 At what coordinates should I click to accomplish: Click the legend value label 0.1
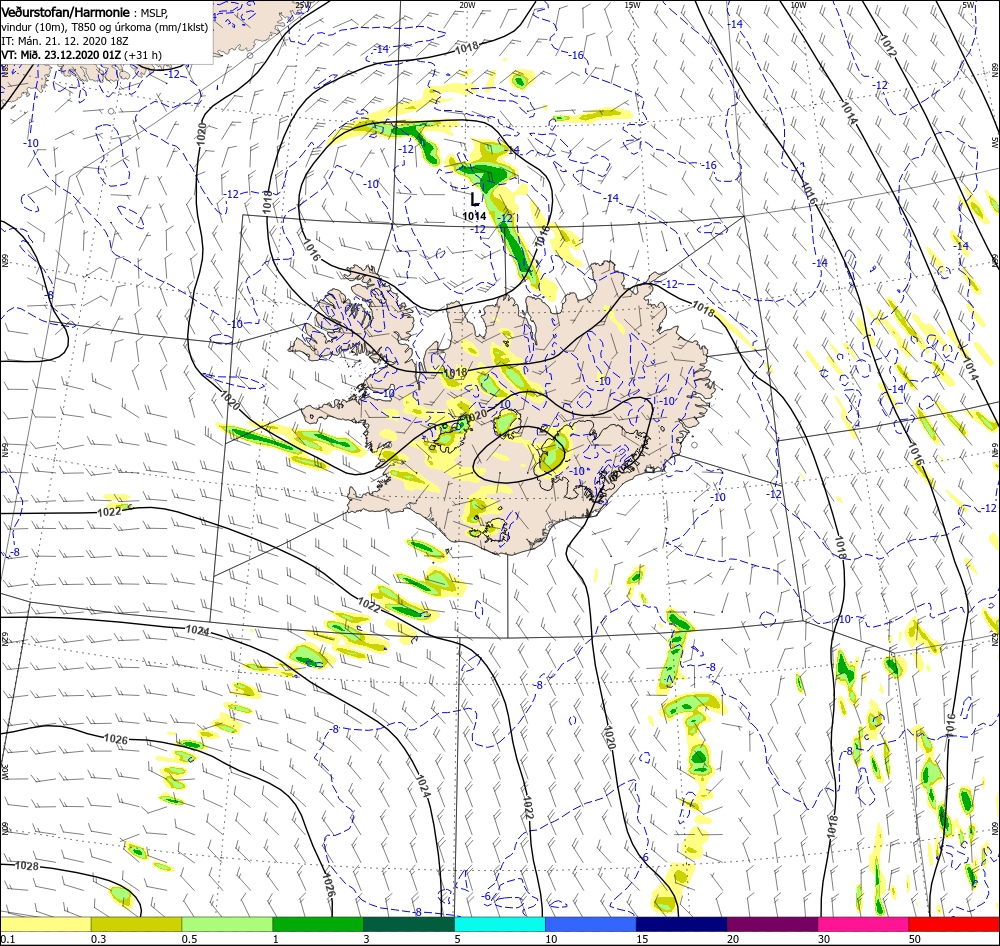click(7, 939)
